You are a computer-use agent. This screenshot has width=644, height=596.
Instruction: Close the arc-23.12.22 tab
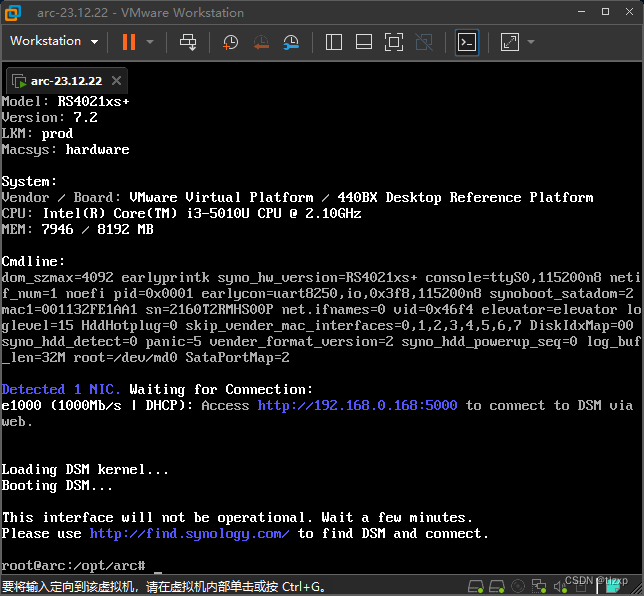(x=117, y=81)
